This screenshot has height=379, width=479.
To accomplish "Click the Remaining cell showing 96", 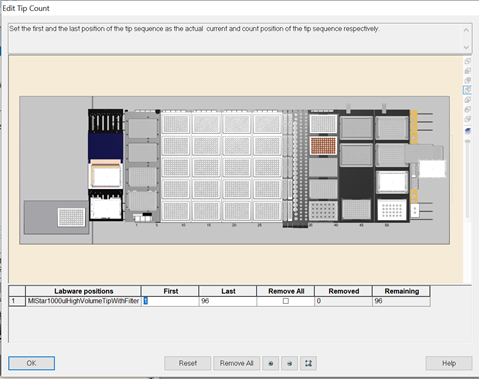I will pyautogui.click(x=401, y=301).
